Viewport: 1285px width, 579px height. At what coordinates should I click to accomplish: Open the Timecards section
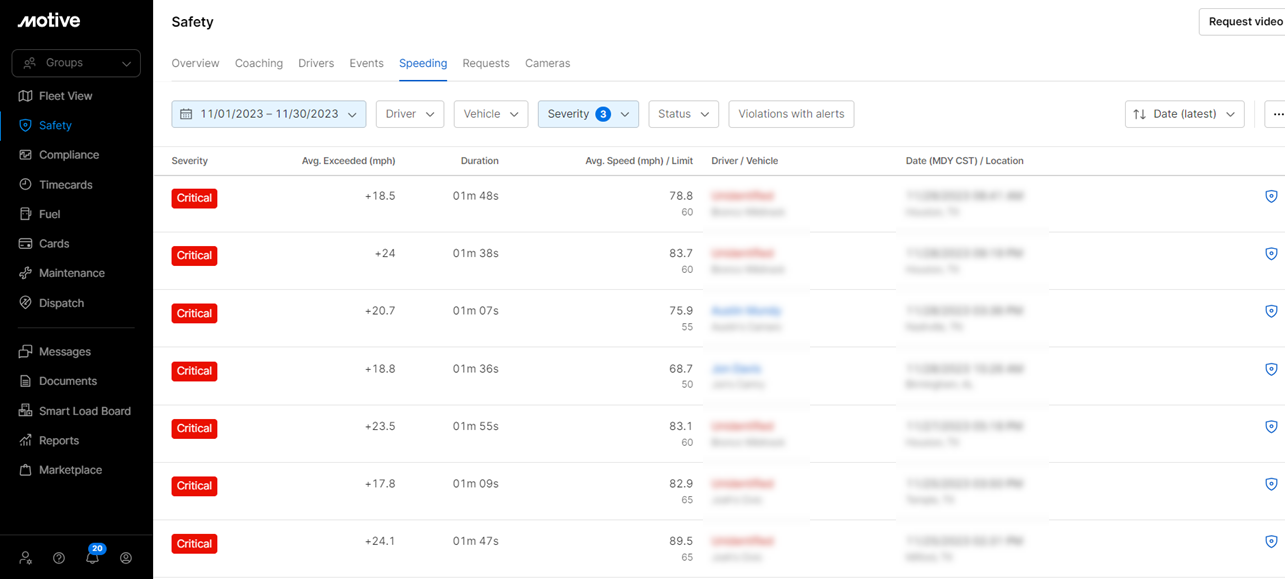click(x=65, y=185)
